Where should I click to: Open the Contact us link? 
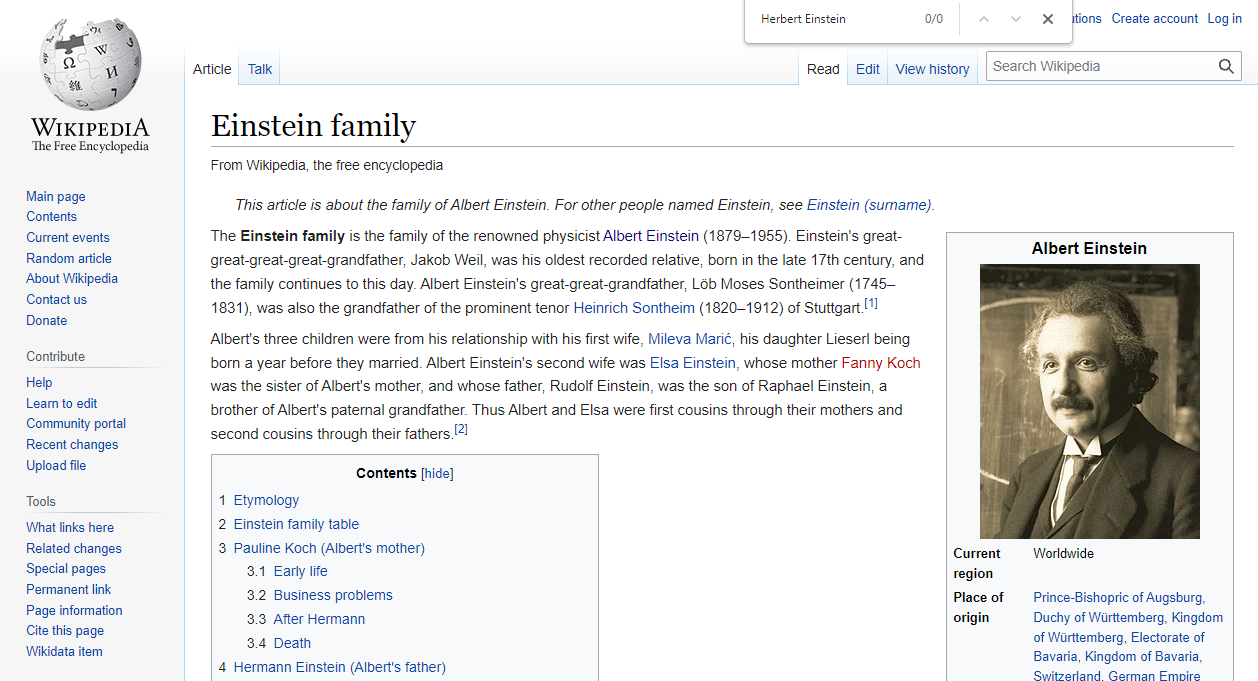pyautogui.click(x=56, y=300)
